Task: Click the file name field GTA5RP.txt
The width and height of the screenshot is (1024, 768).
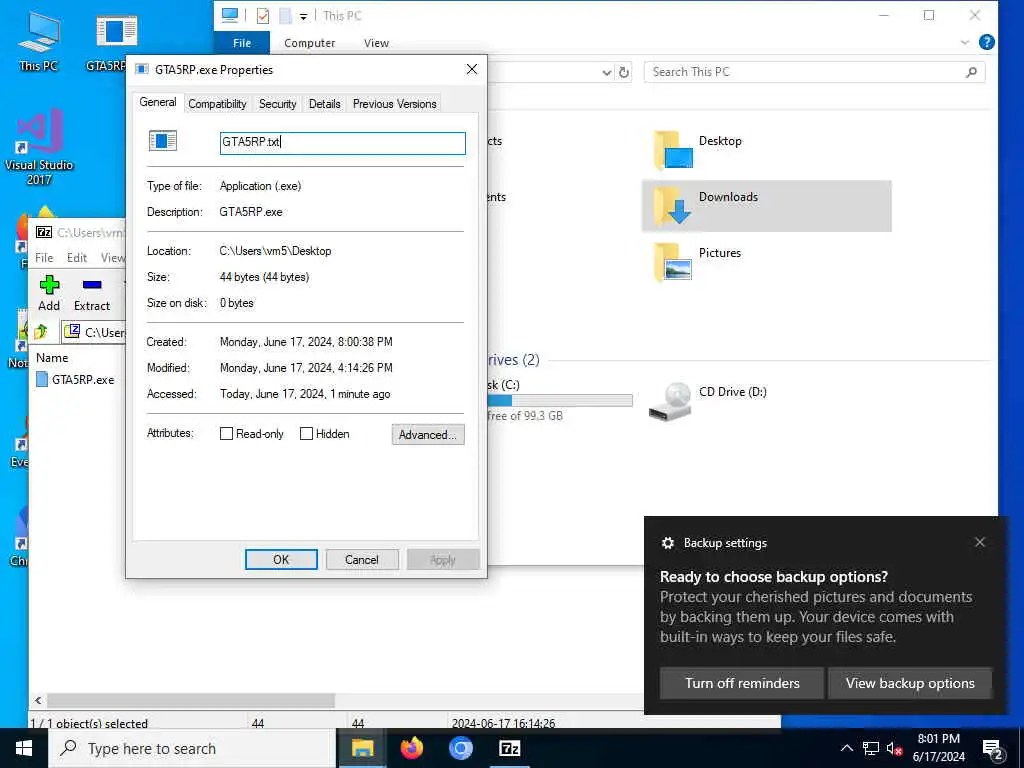Action: coord(343,143)
